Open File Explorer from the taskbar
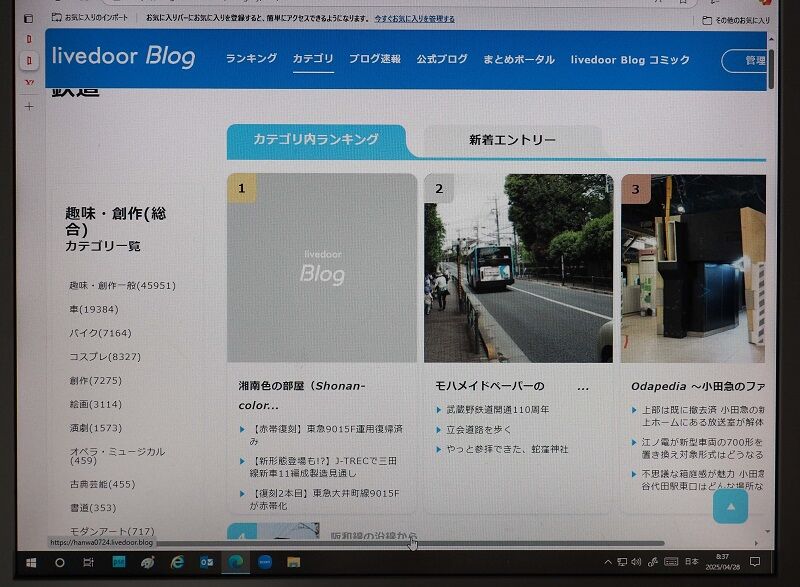800x587 pixels. pyautogui.click(x=293, y=562)
